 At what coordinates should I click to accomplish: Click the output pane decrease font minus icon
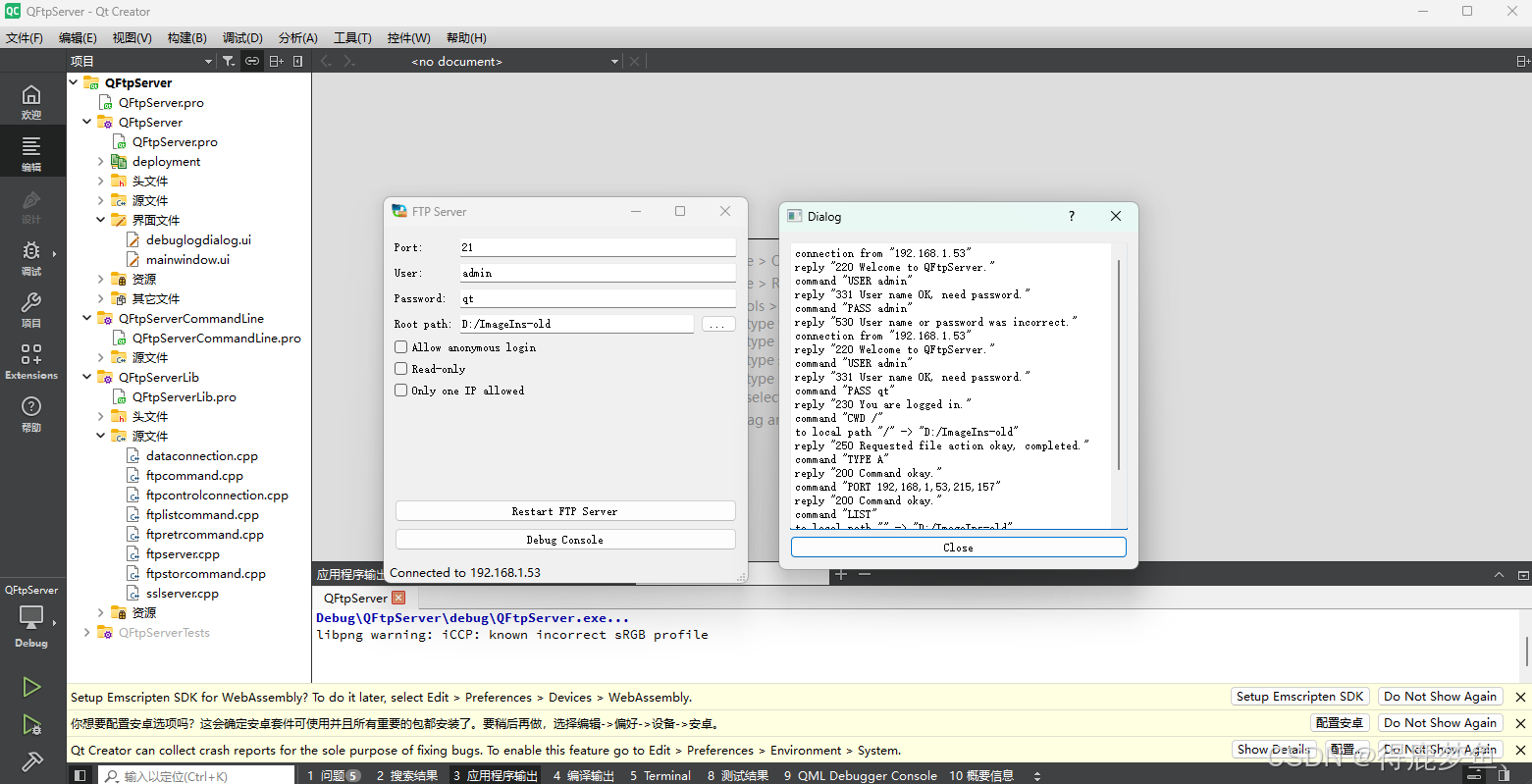(864, 574)
